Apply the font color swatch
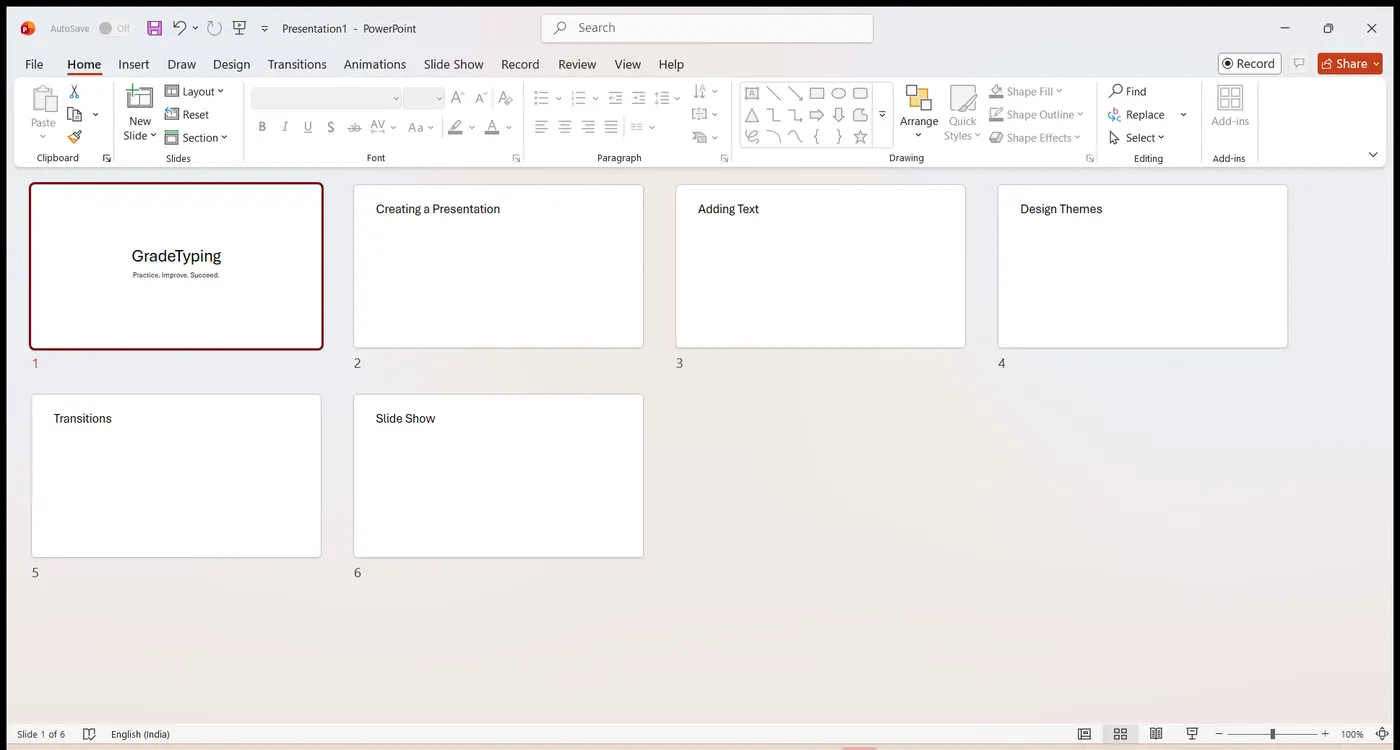This screenshot has height=750, width=1400. (x=491, y=127)
